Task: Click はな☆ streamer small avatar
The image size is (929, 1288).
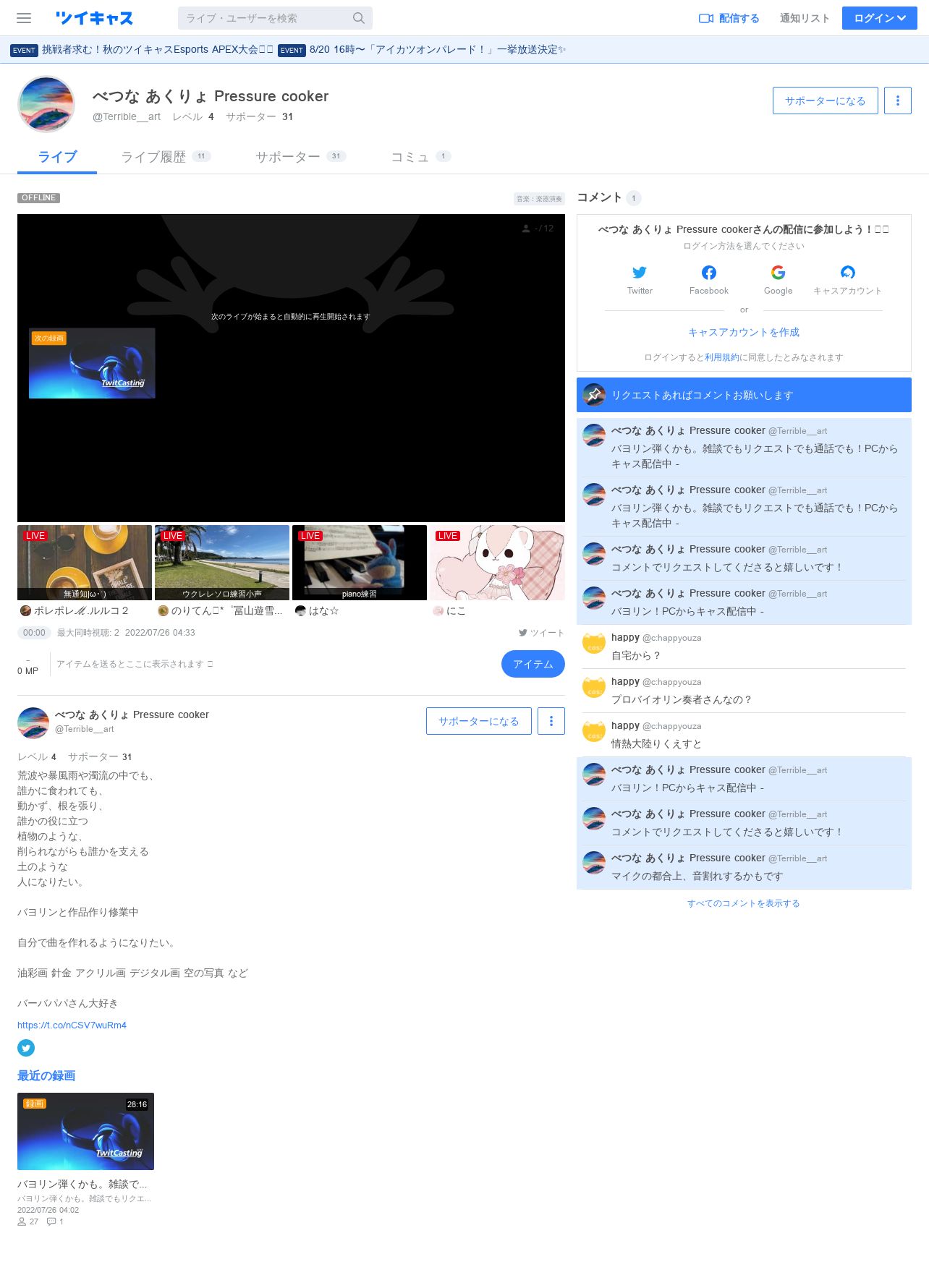Action: tap(300, 611)
